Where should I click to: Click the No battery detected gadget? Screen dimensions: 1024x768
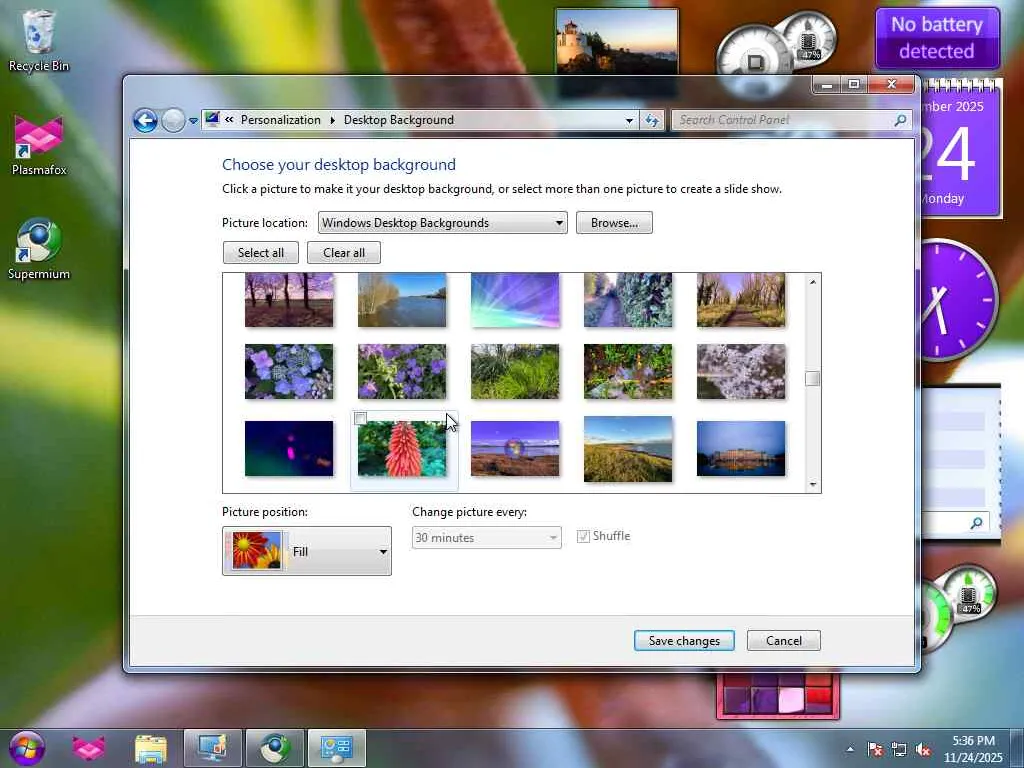[937, 38]
